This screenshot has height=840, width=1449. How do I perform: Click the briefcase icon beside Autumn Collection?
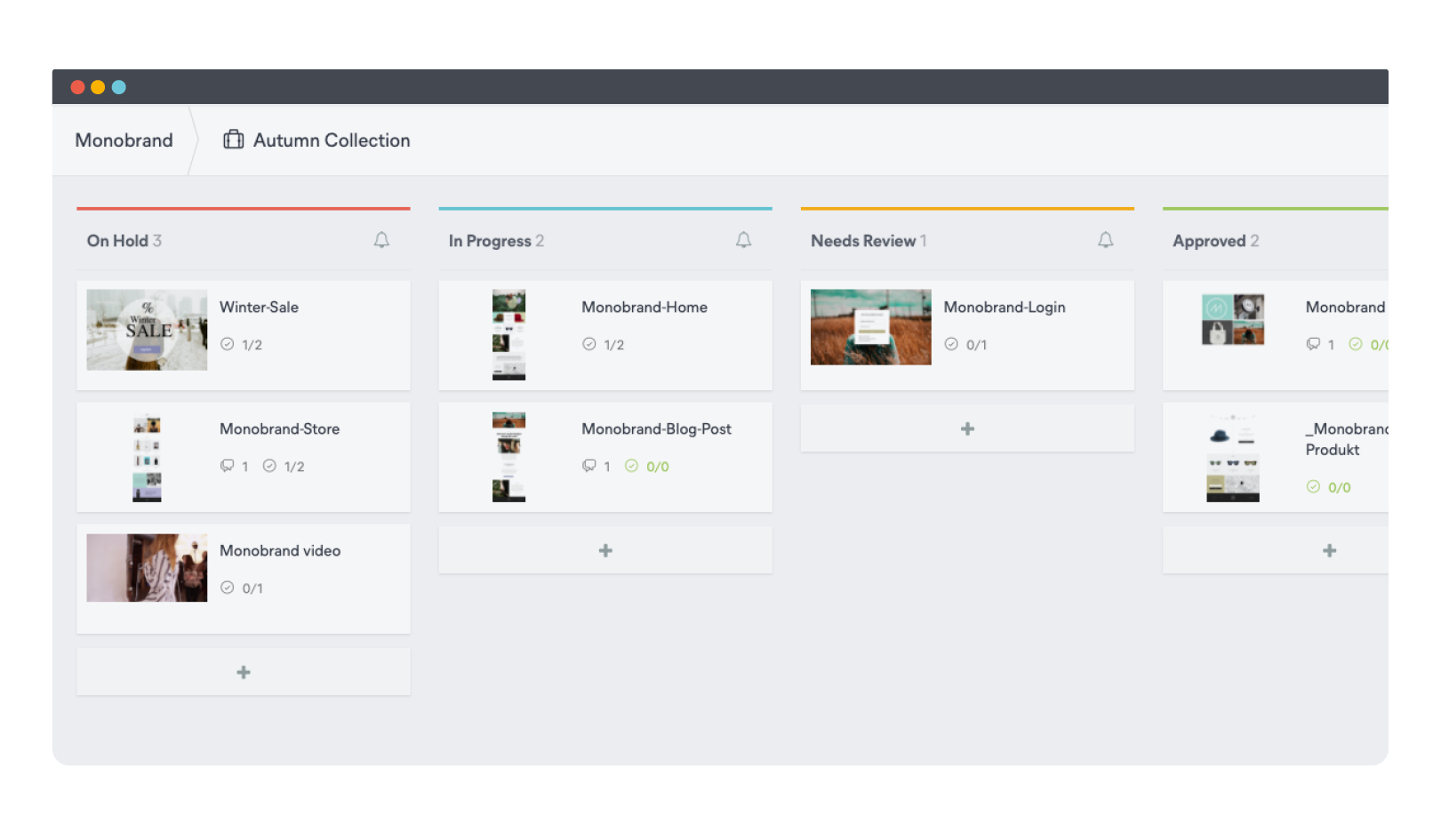(x=233, y=140)
